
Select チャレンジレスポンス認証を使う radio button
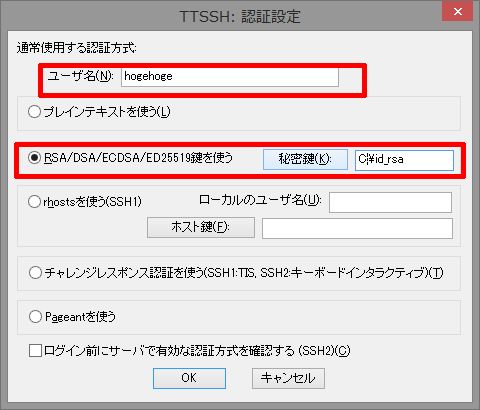[35, 273]
